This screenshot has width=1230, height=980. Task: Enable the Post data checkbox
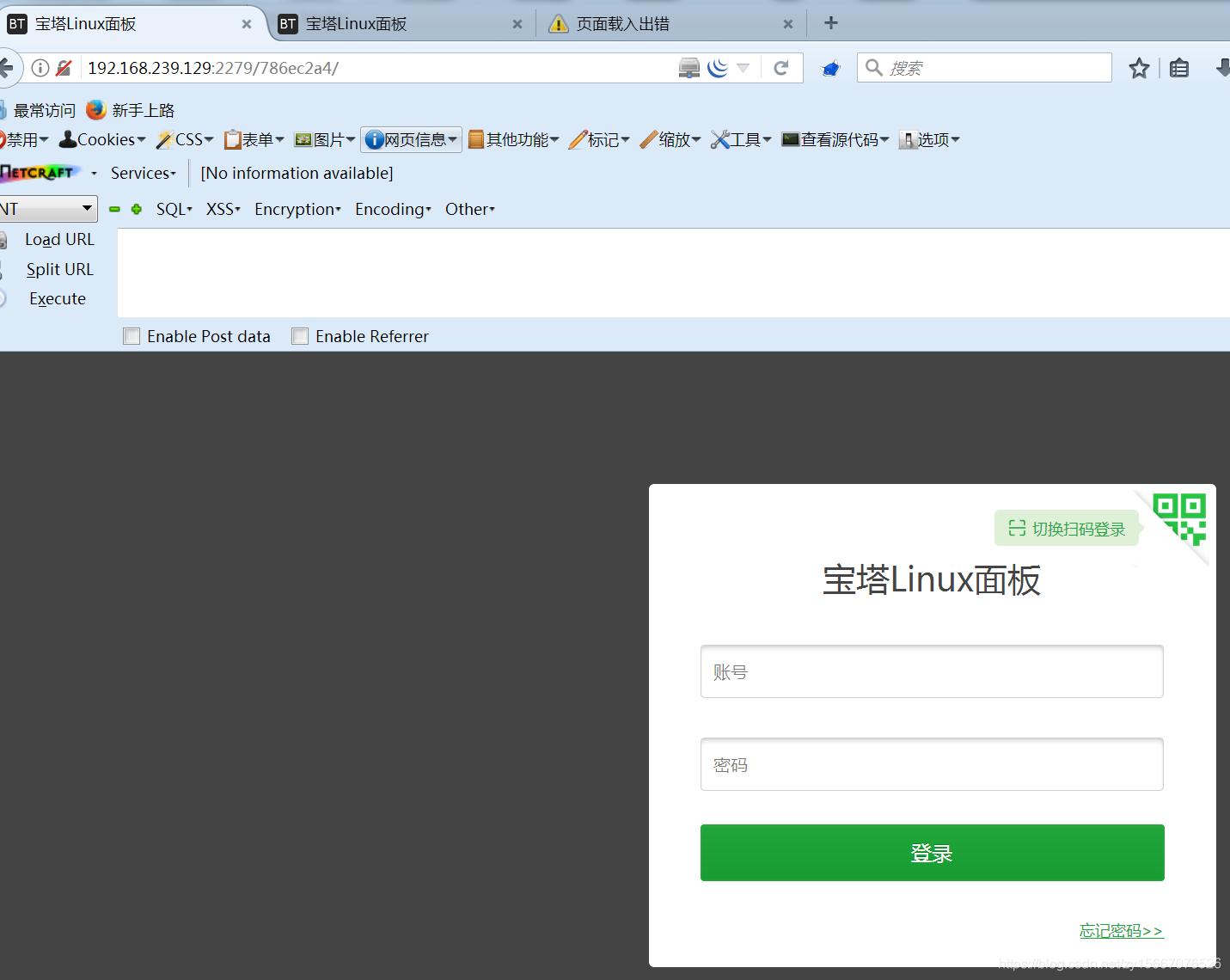(x=132, y=335)
